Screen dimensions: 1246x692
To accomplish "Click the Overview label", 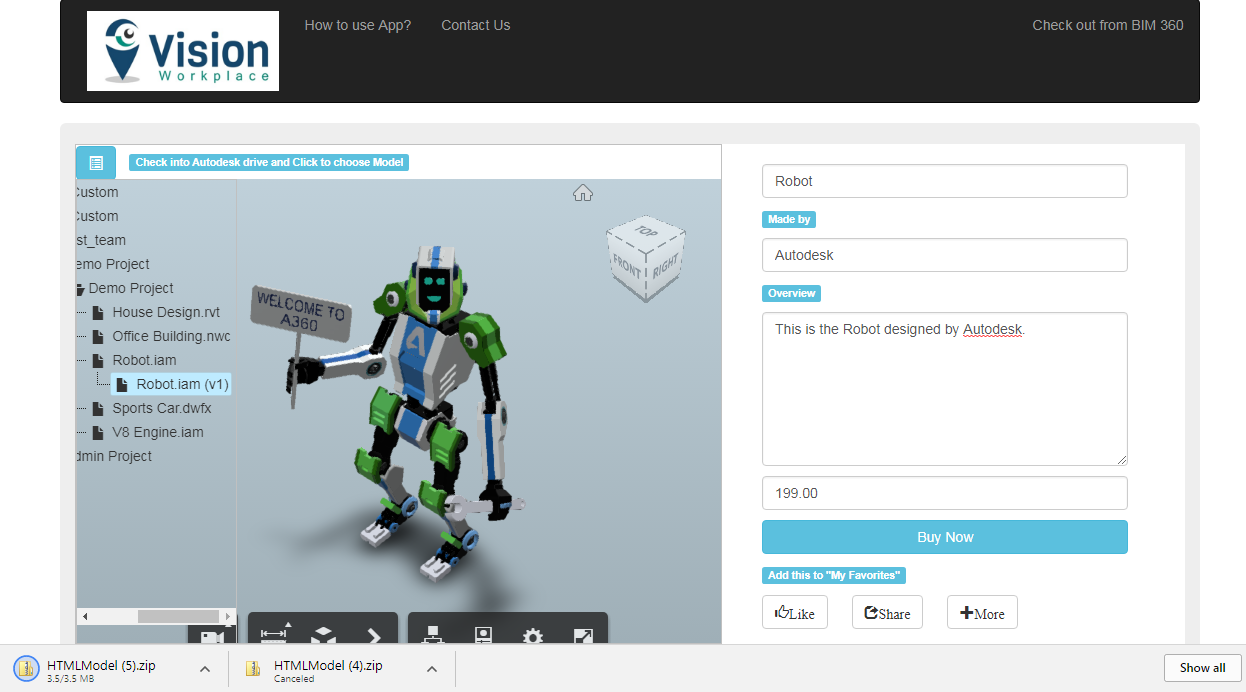I will [x=792, y=293].
